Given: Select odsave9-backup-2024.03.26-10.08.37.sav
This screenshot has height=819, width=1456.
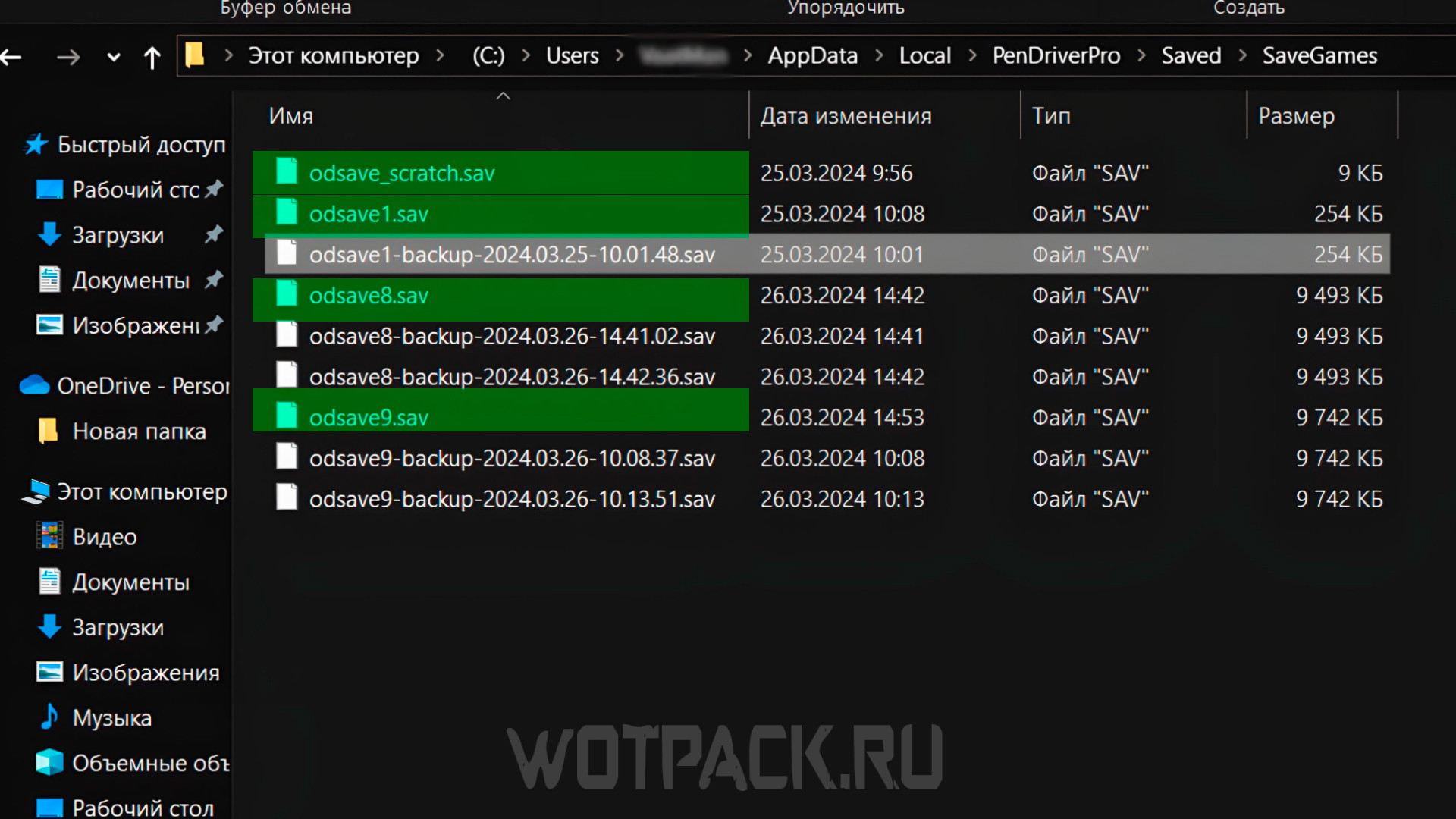Looking at the screenshot, I should pyautogui.click(x=512, y=459).
